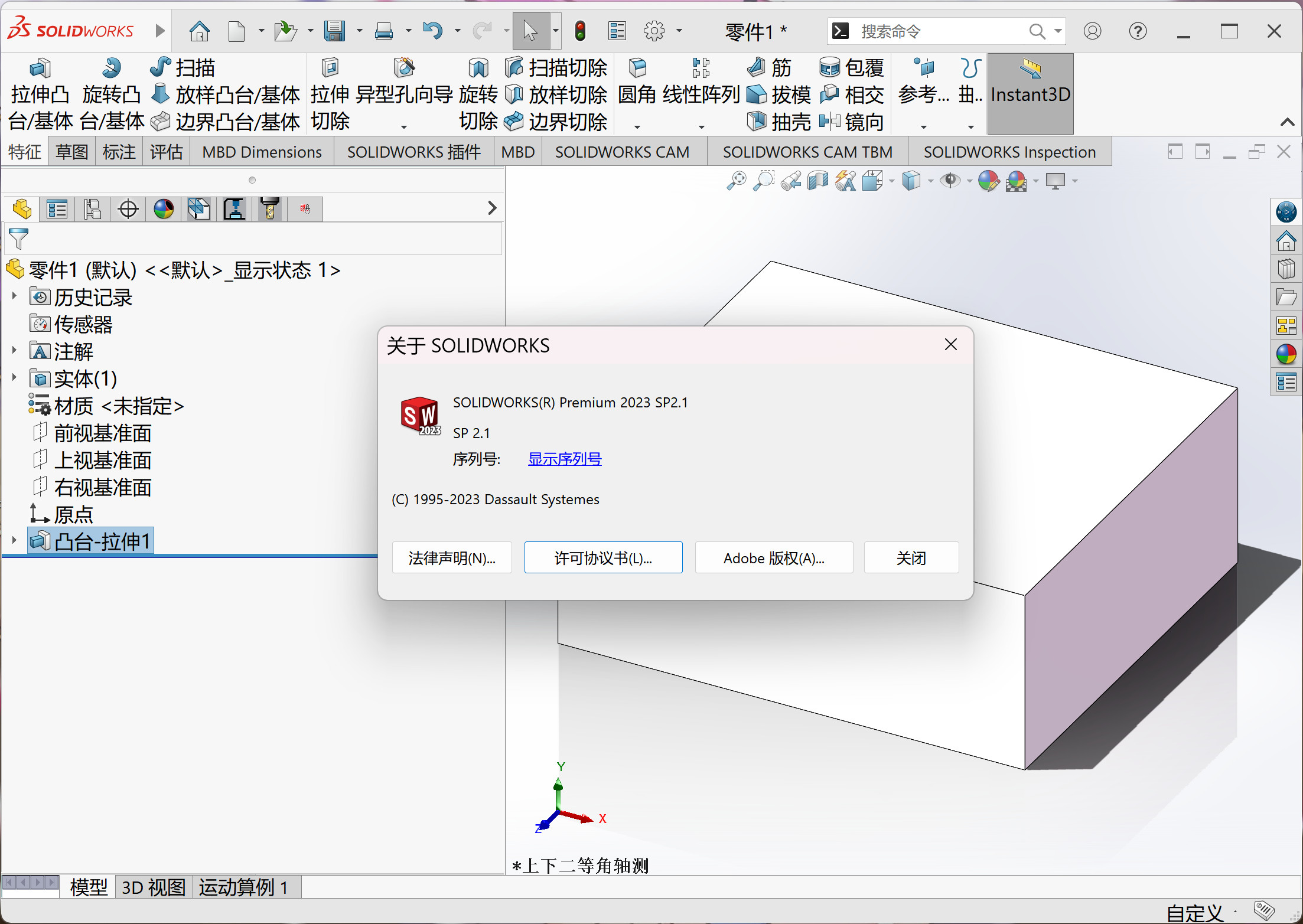The height and width of the screenshot is (924, 1303).
Task: Open the Help question mark icon
Action: point(1138,31)
